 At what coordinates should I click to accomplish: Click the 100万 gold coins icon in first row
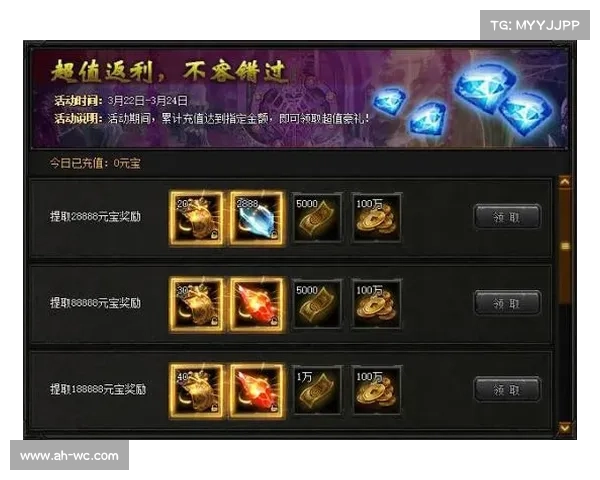(377, 218)
